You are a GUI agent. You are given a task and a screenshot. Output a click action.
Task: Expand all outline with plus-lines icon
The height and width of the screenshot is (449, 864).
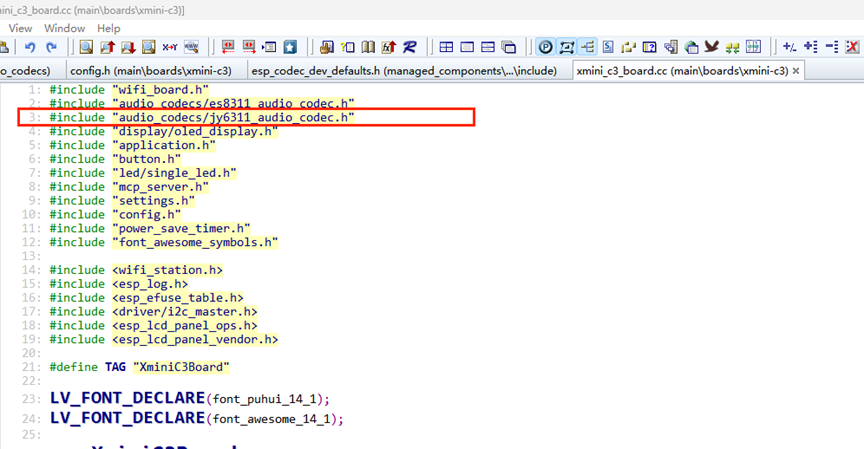point(811,47)
